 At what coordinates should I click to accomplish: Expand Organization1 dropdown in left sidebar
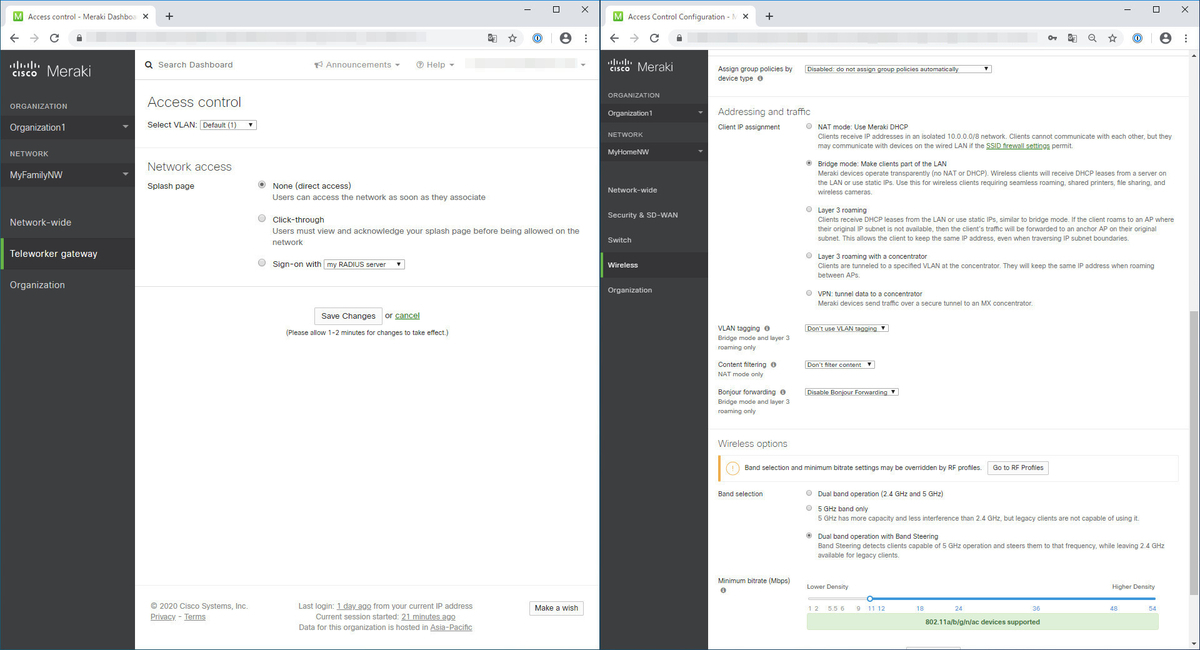[66, 127]
